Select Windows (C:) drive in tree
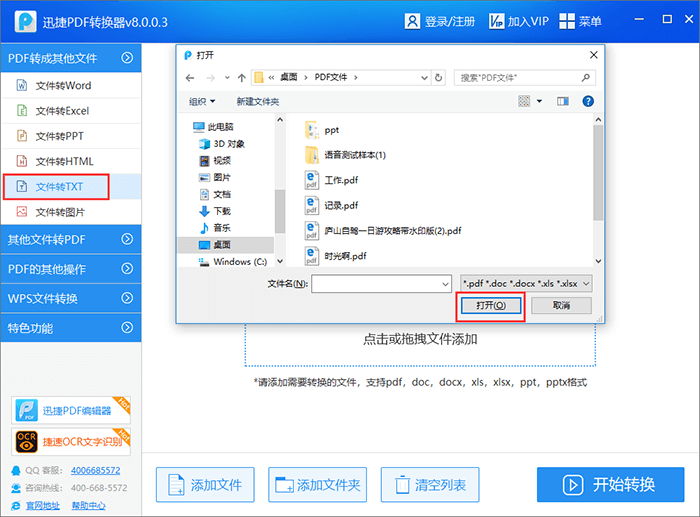The image size is (700, 517). (233, 262)
